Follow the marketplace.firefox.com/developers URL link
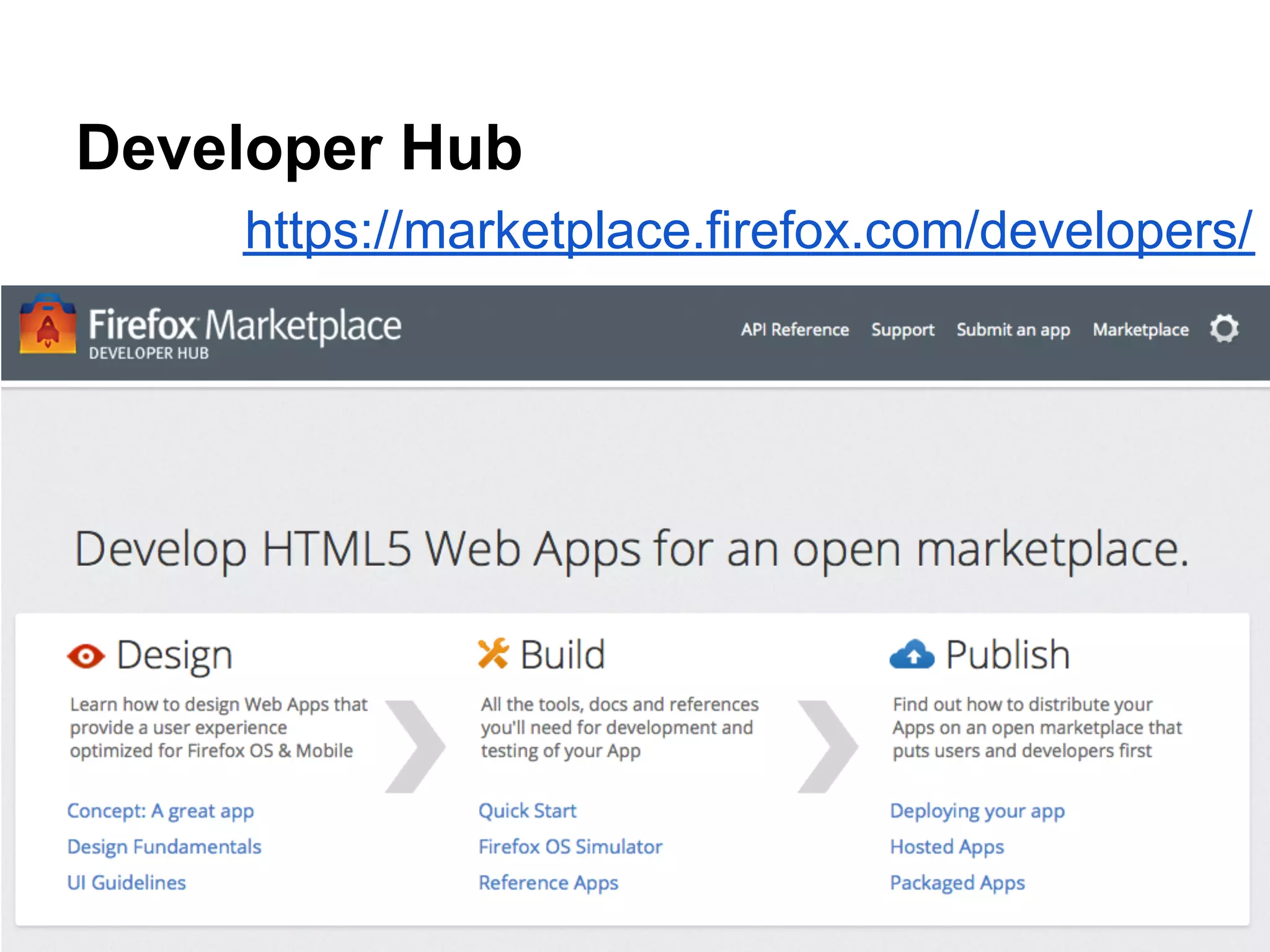 tap(749, 231)
